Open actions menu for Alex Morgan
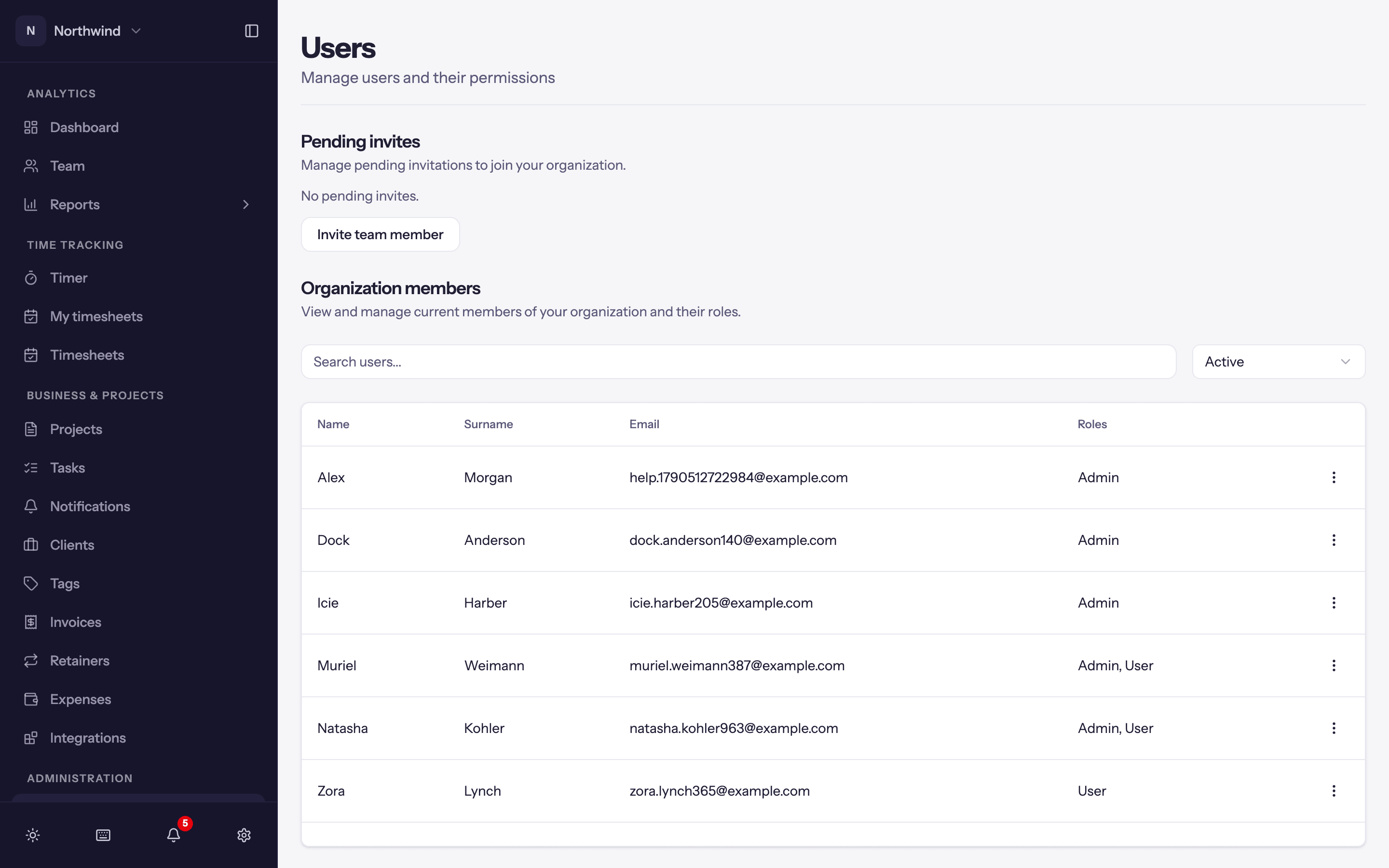1389x868 pixels. coord(1334,477)
